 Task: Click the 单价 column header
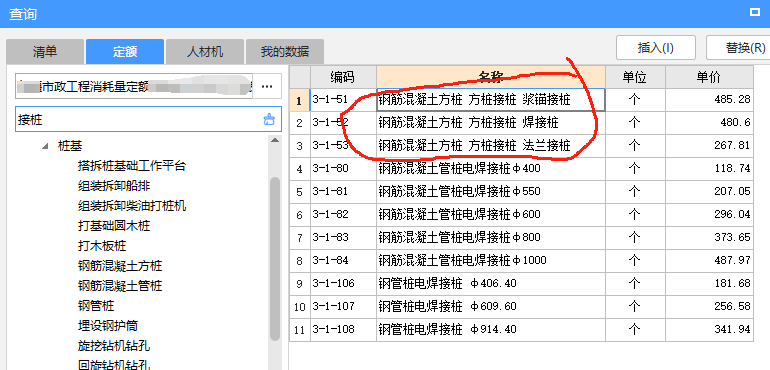pyautogui.click(x=709, y=77)
